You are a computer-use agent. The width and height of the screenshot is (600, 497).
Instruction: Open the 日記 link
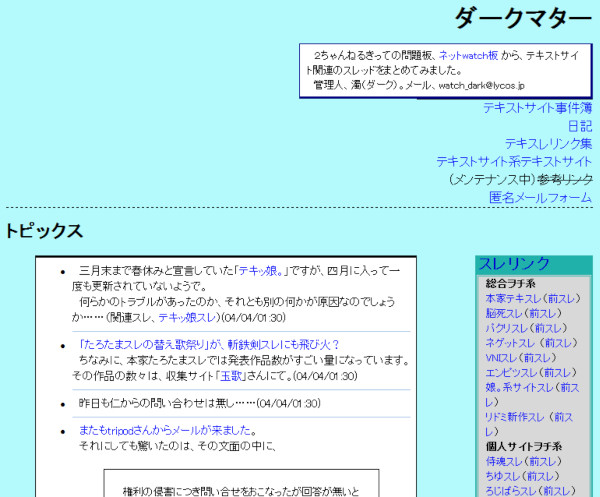coord(580,126)
